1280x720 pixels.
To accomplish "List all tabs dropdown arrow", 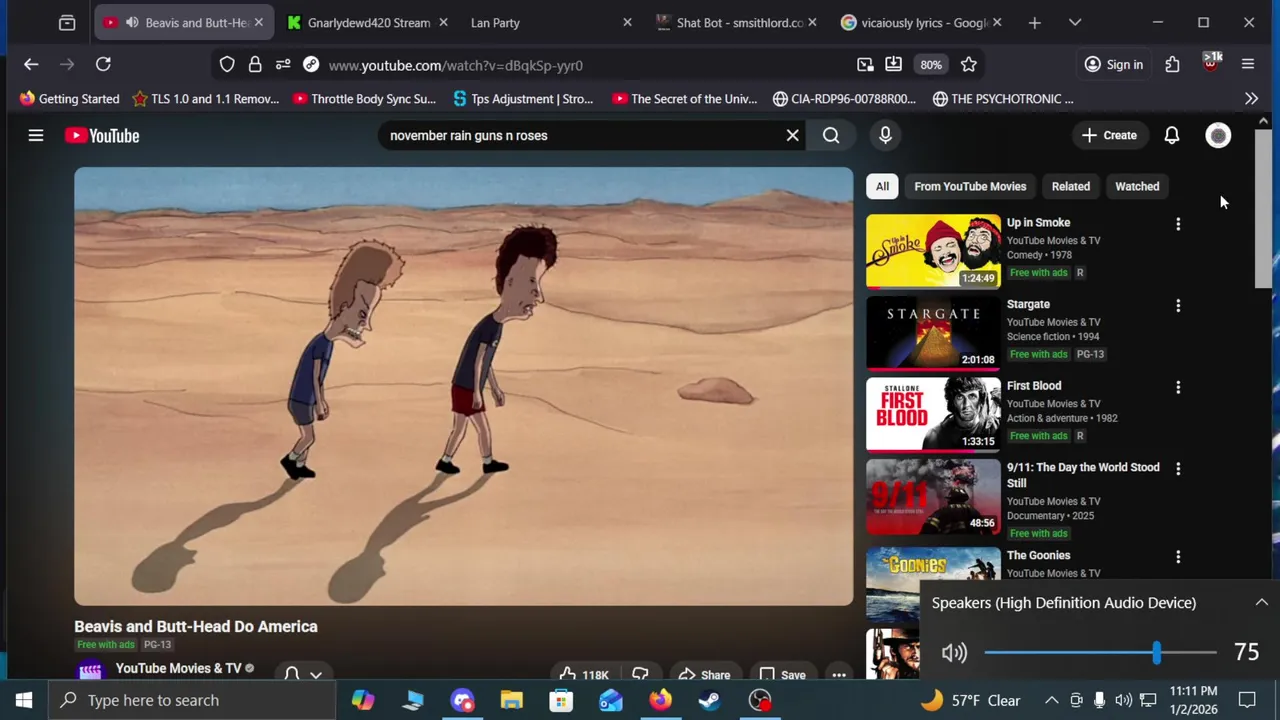I will click(1075, 22).
